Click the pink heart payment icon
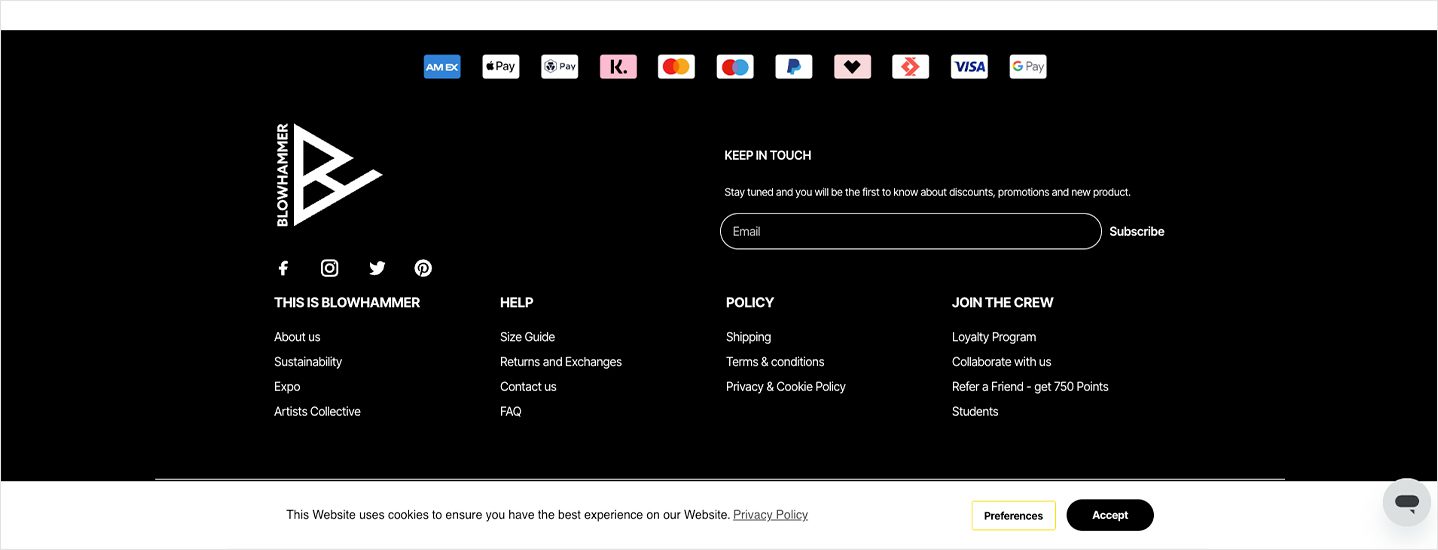Image resolution: width=1438 pixels, height=550 pixels. pyautogui.click(x=852, y=67)
